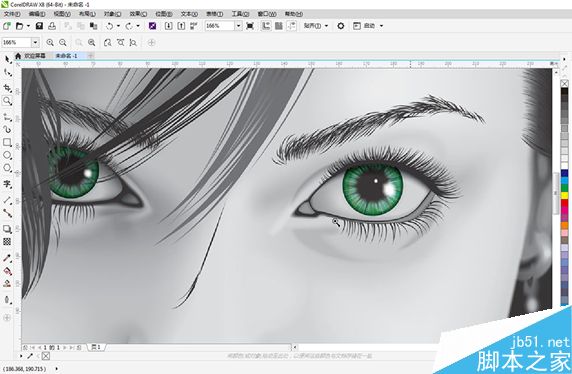Select the Transparency tool (checkered icon)
Viewport: 572px width, 374px height.
coord(7,242)
